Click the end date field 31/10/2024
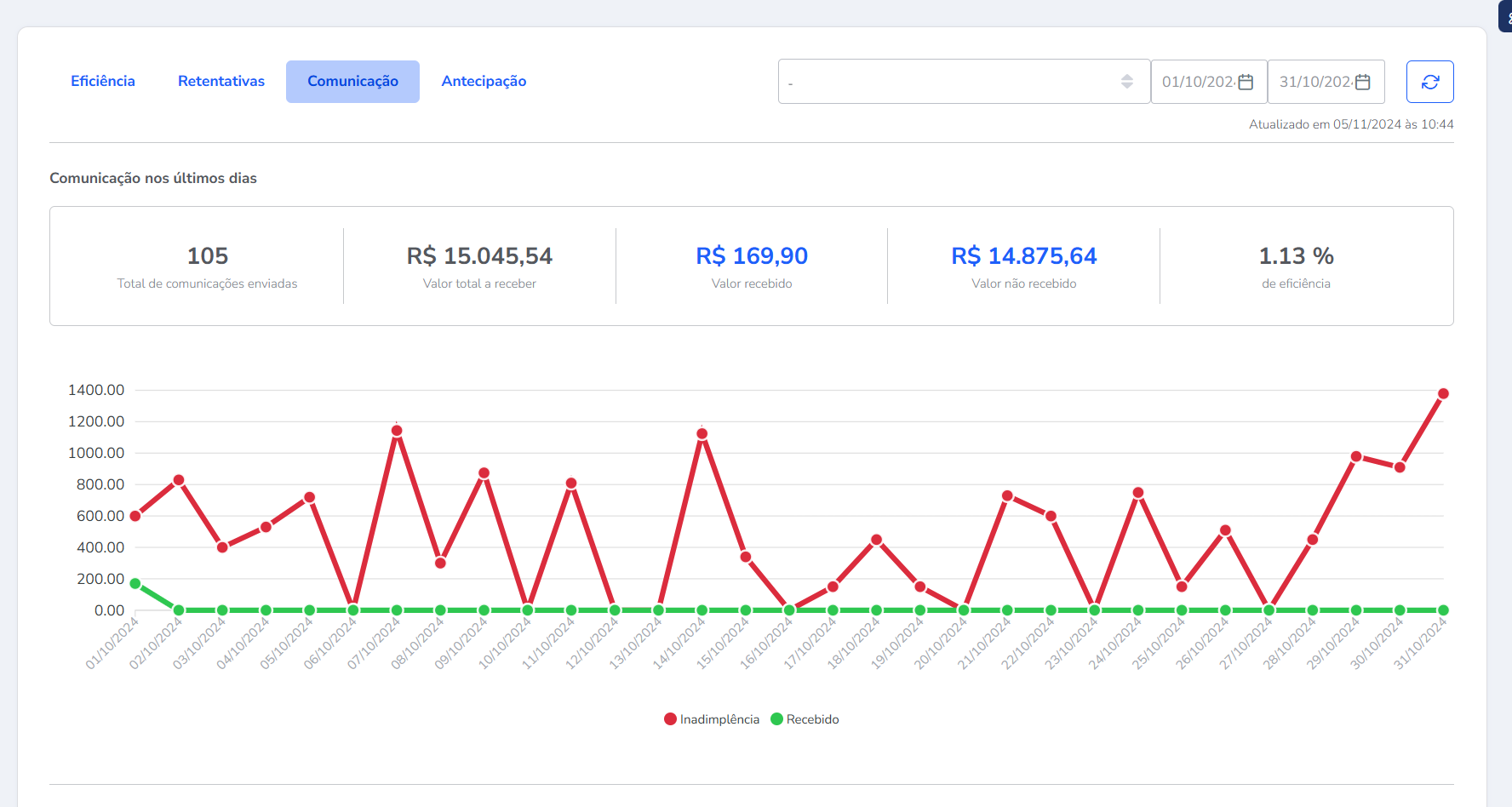Screen dimensions: 1512x807 (x=1314, y=82)
